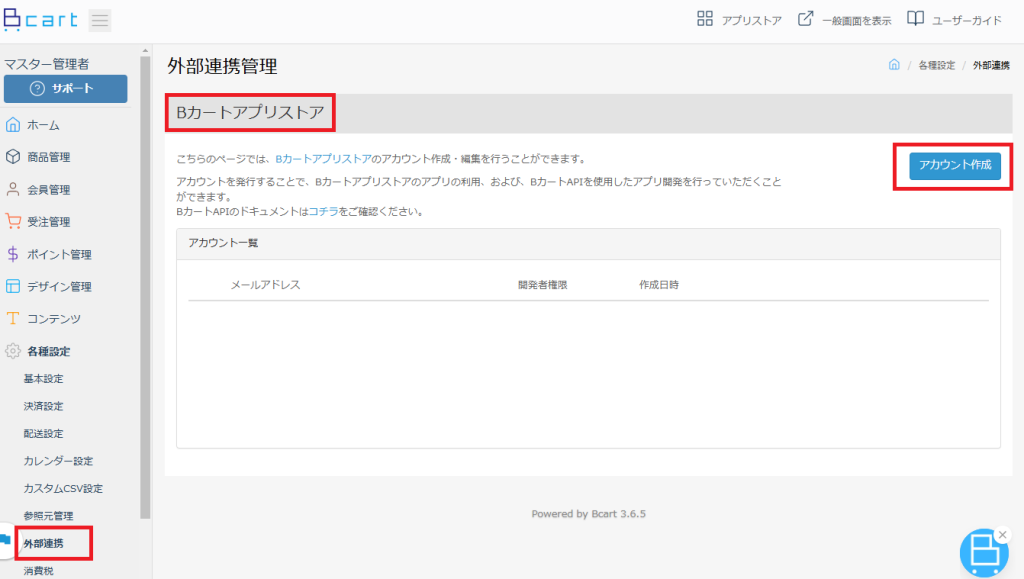Select 決済設定 submenu item

tap(43, 406)
